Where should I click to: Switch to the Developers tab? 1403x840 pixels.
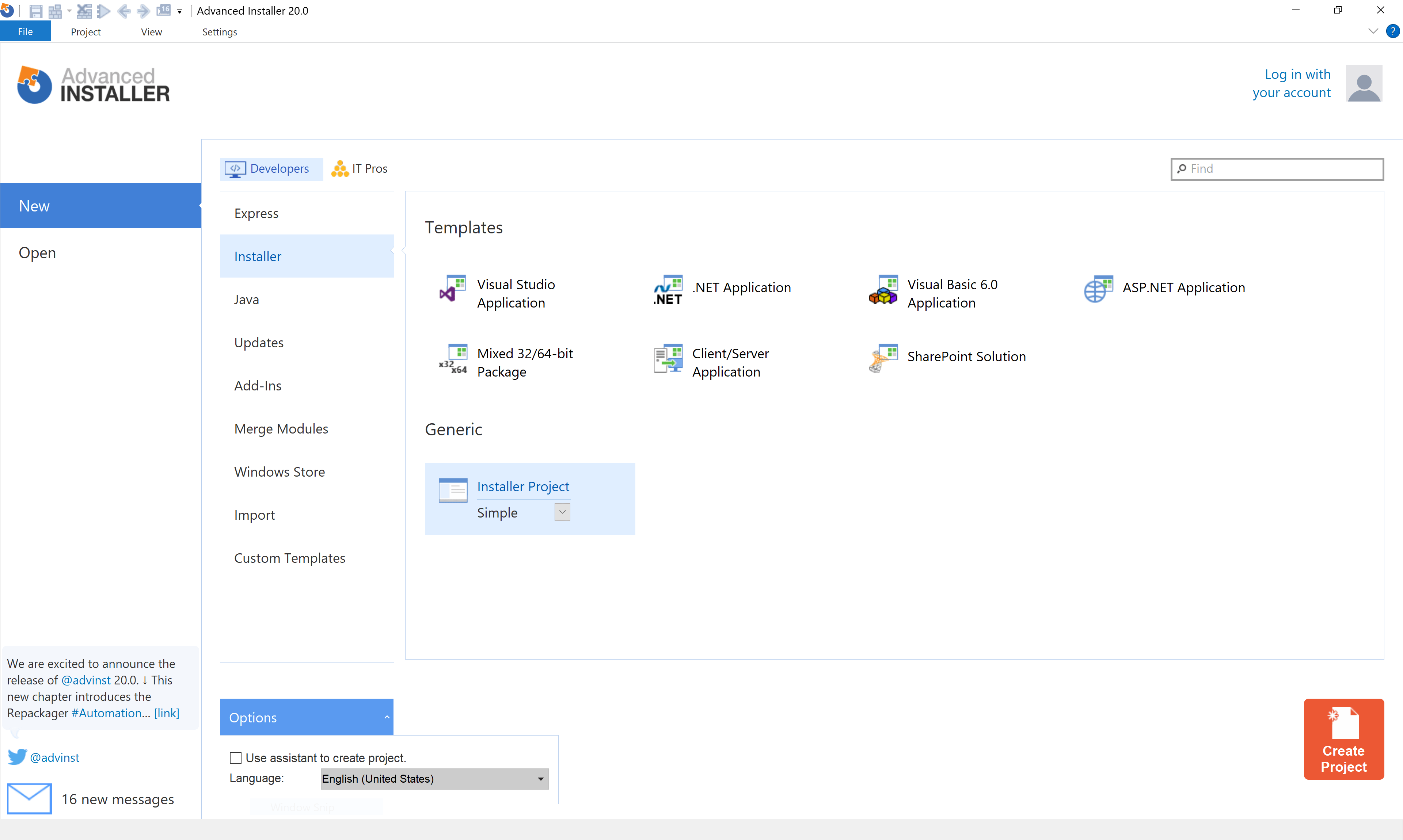(271, 169)
